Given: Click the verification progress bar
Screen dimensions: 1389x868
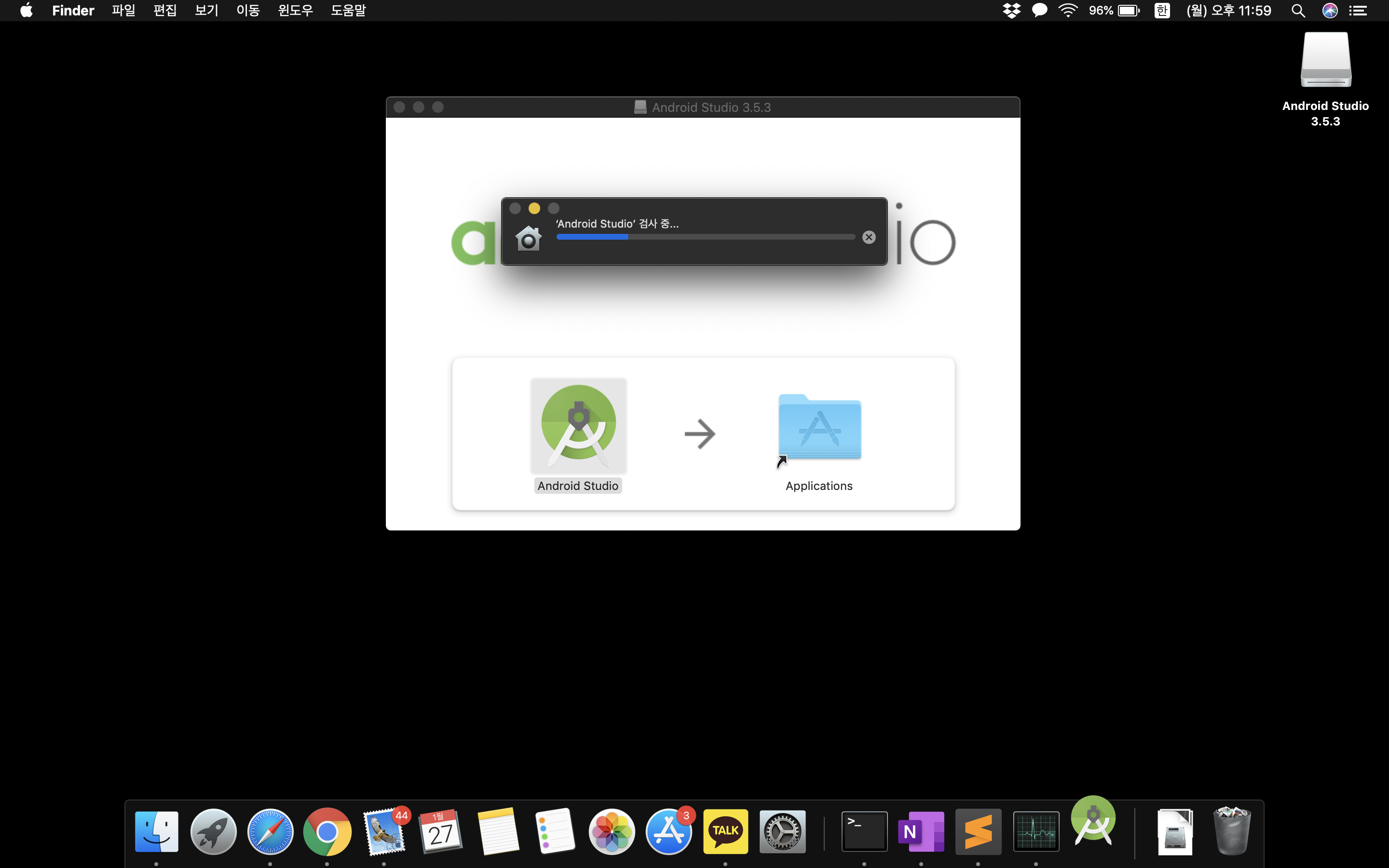Looking at the screenshot, I should [x=706, y=237].
